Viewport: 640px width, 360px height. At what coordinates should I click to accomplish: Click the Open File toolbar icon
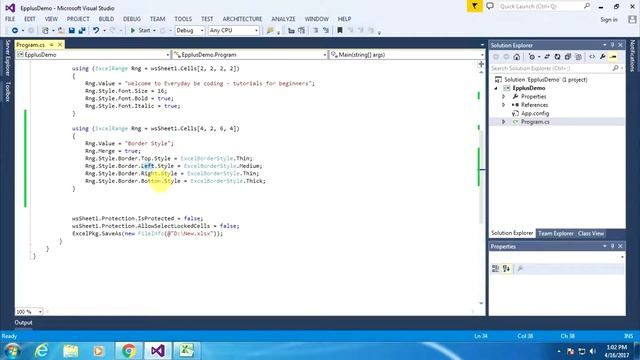pos(61,31)
